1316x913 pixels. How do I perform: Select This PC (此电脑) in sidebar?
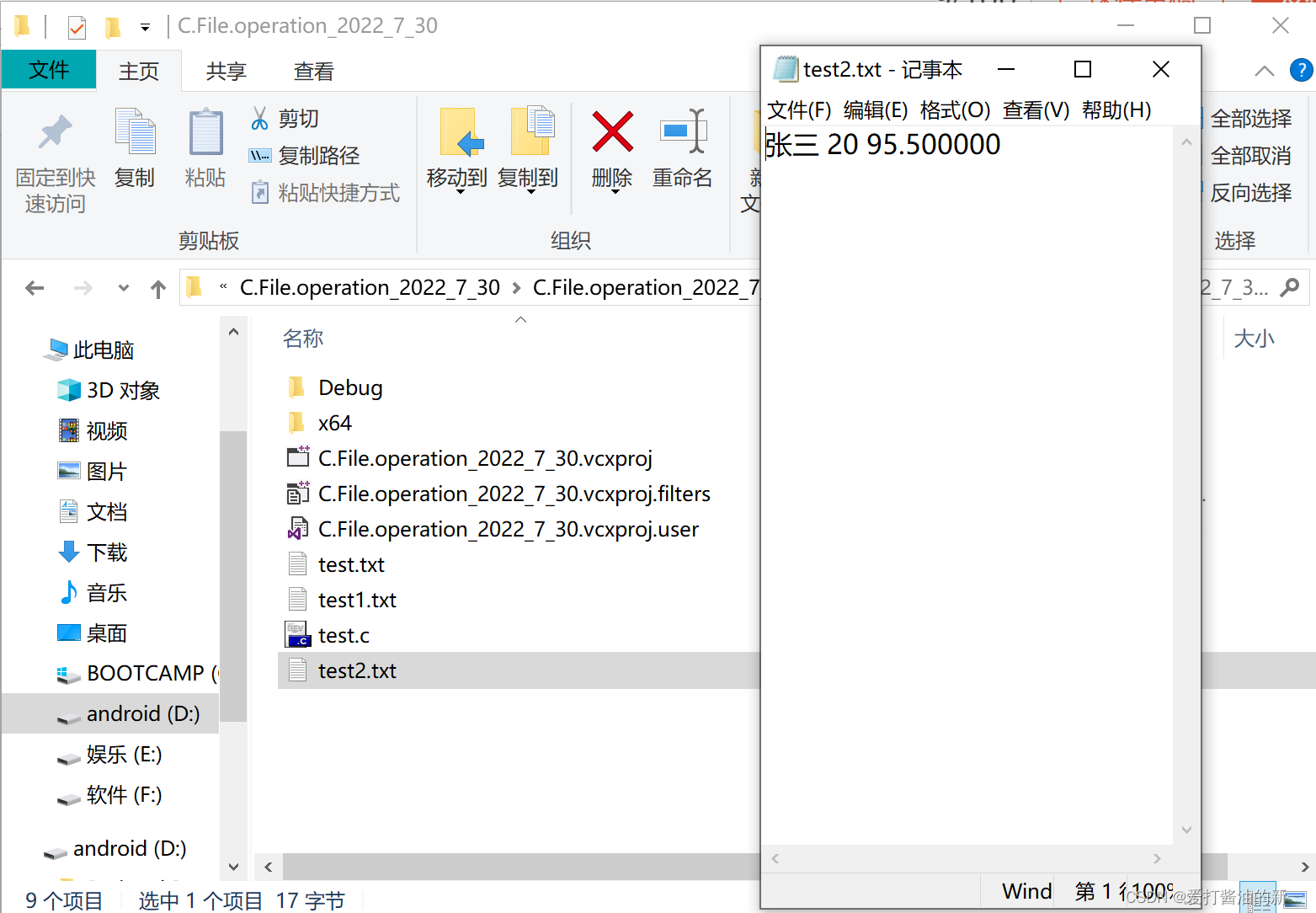[89, 350]
